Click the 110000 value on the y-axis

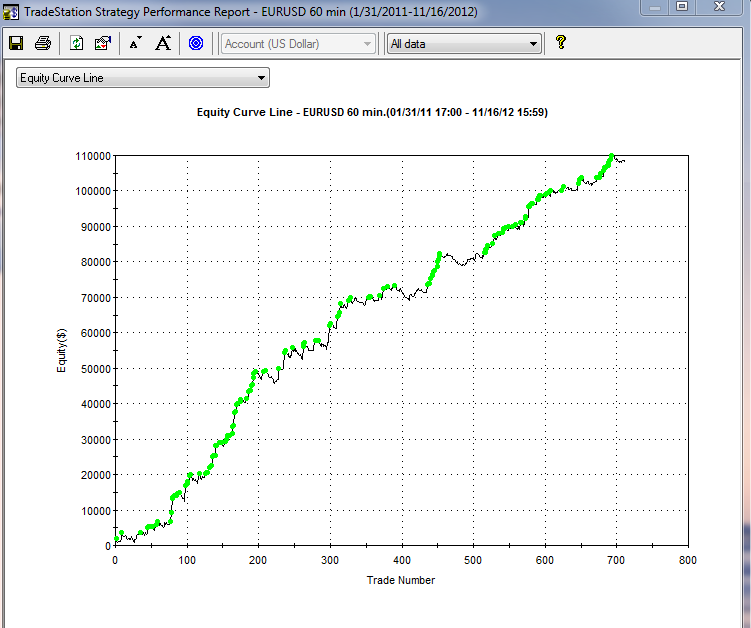91,156
